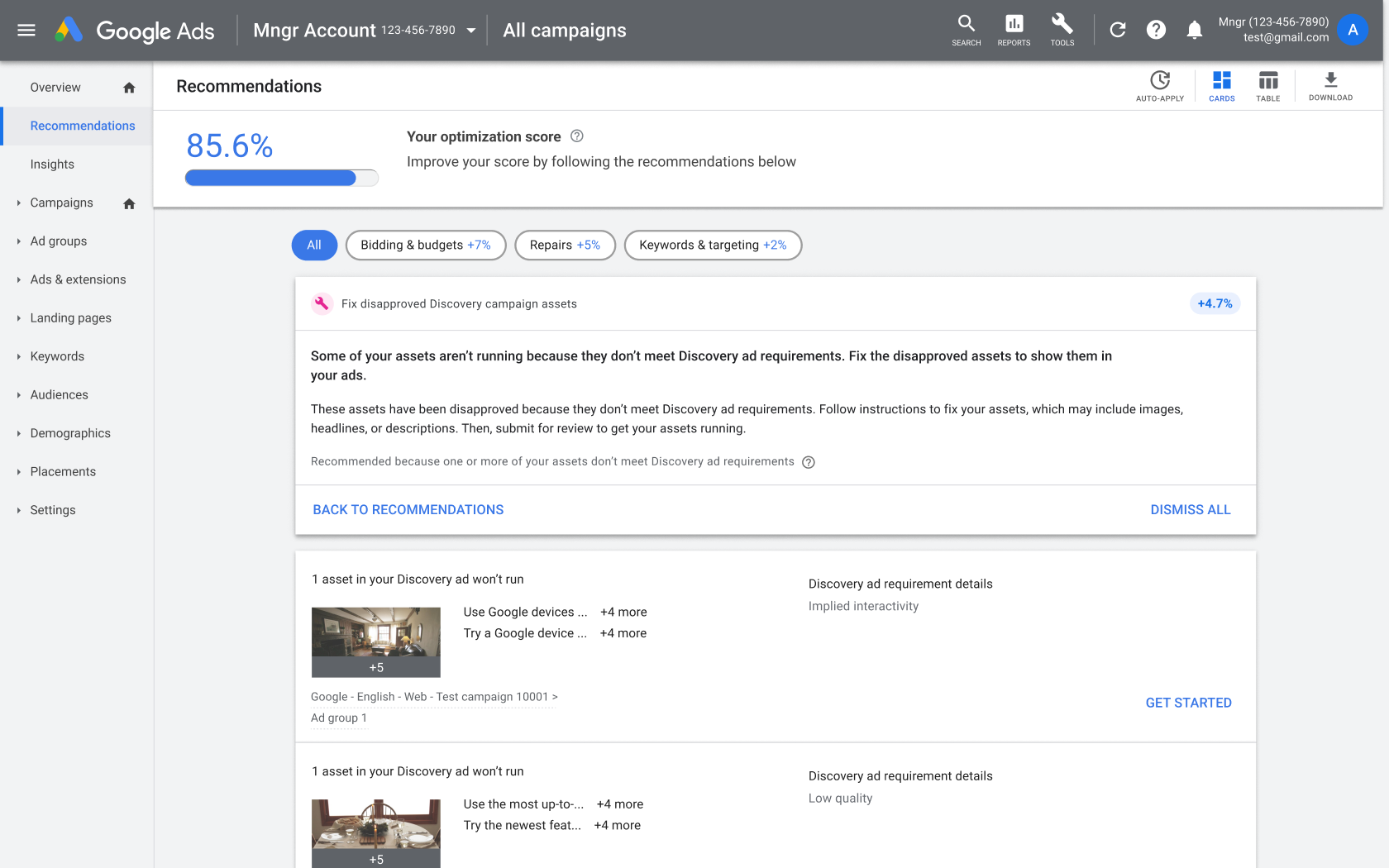
Task: Go to the Insights page
Action: [52, 164]
